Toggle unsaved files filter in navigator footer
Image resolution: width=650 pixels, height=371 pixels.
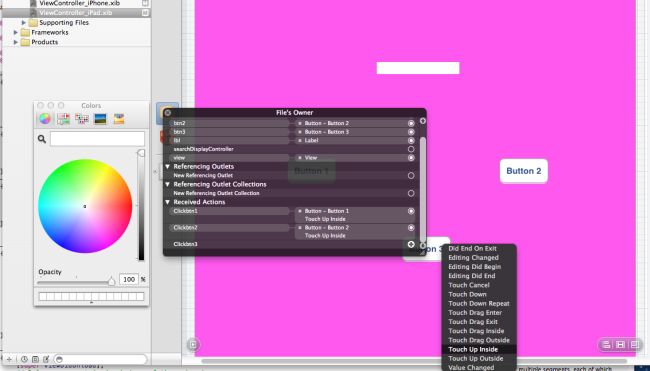coord(46,359)
